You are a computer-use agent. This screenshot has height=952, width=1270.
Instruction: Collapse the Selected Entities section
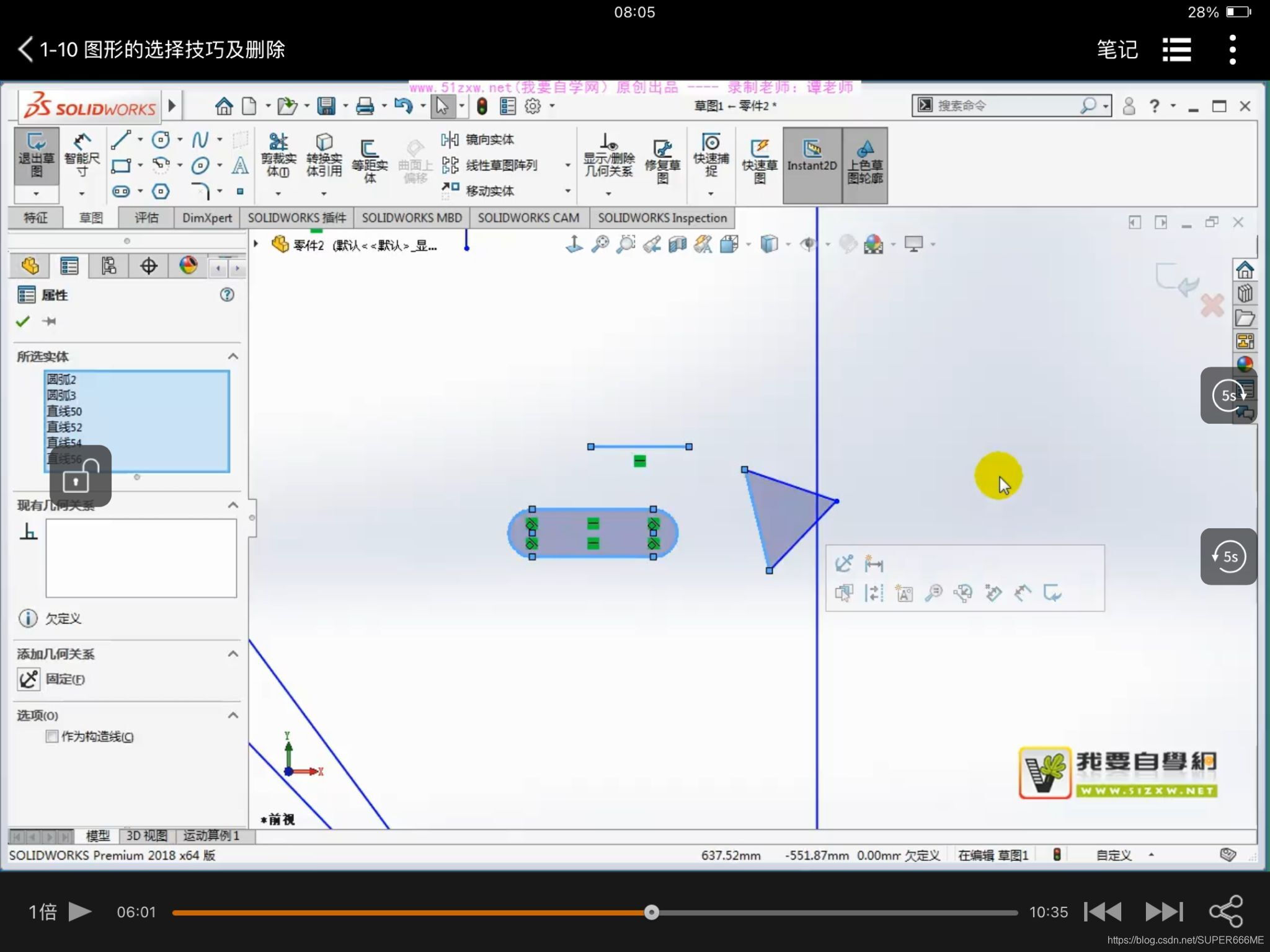pos(233,356)
